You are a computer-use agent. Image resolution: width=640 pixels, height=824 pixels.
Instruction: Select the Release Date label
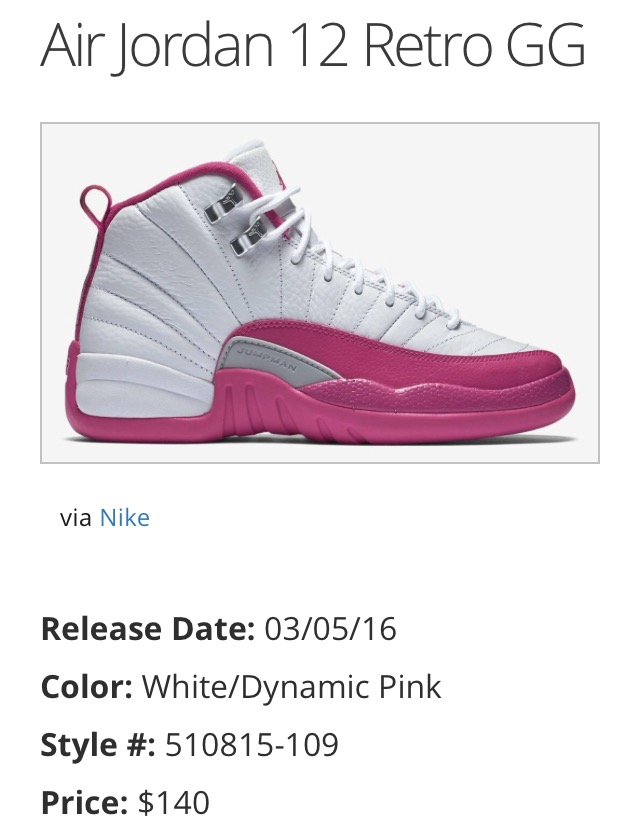click(148, 629)
